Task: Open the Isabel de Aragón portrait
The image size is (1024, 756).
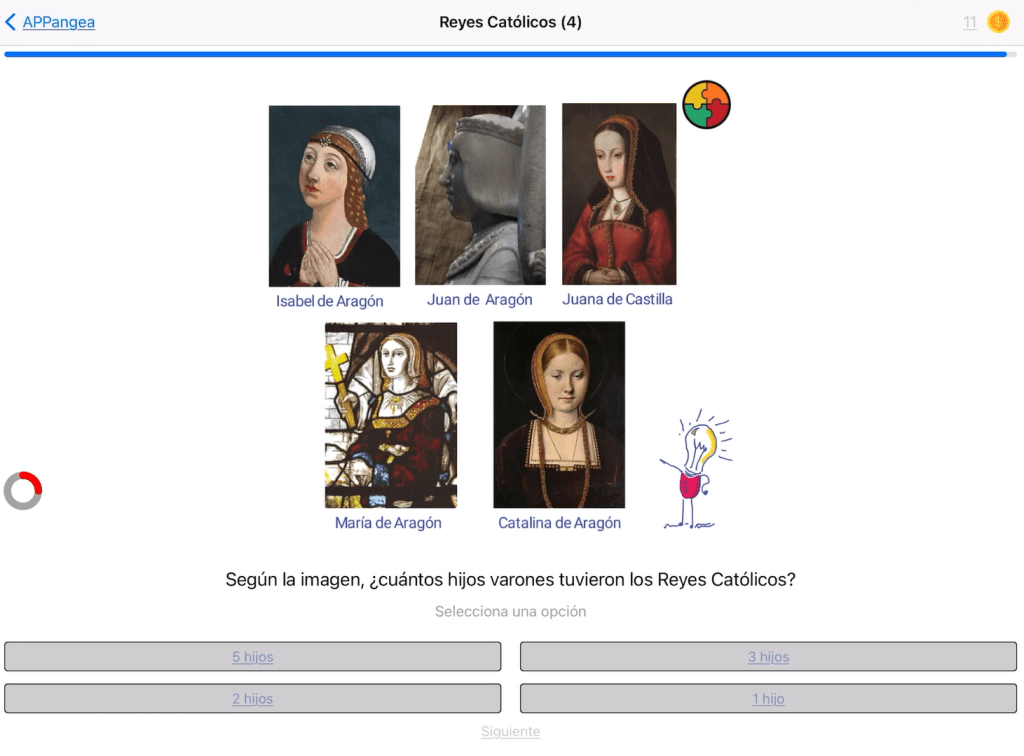Action: tap(334, 196)
